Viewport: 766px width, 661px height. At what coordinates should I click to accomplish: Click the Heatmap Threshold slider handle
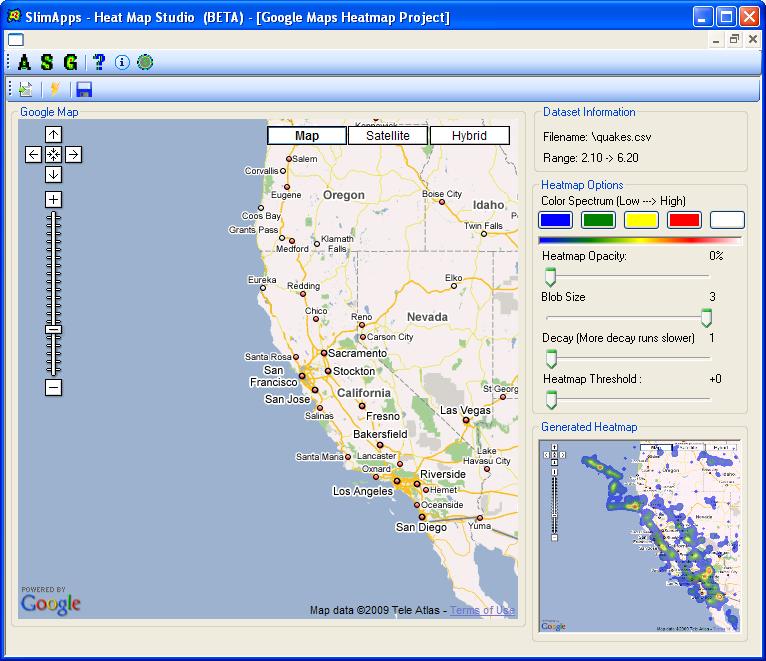tap(551, 400)
